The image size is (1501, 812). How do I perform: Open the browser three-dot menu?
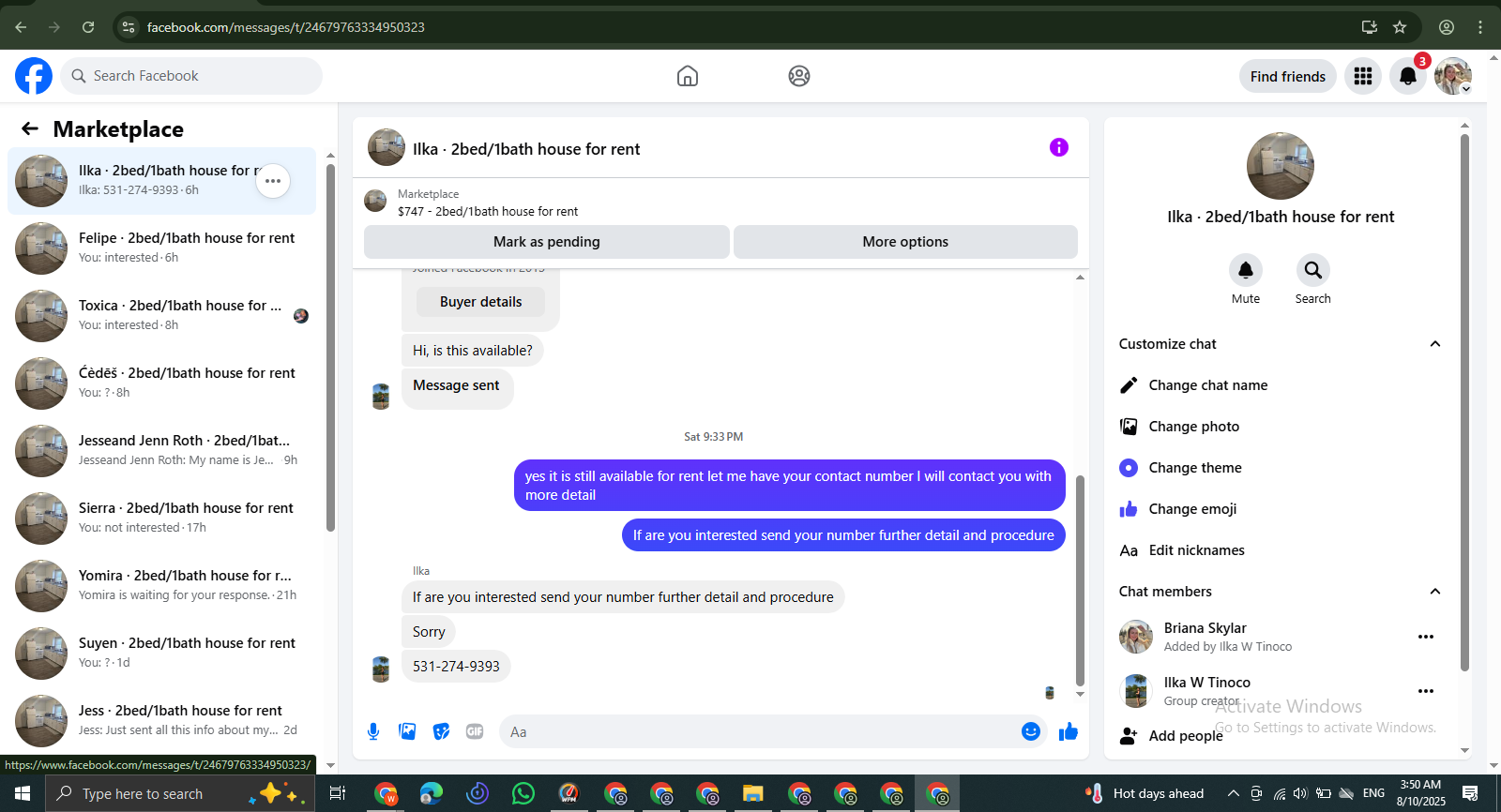click(1480, 27)
